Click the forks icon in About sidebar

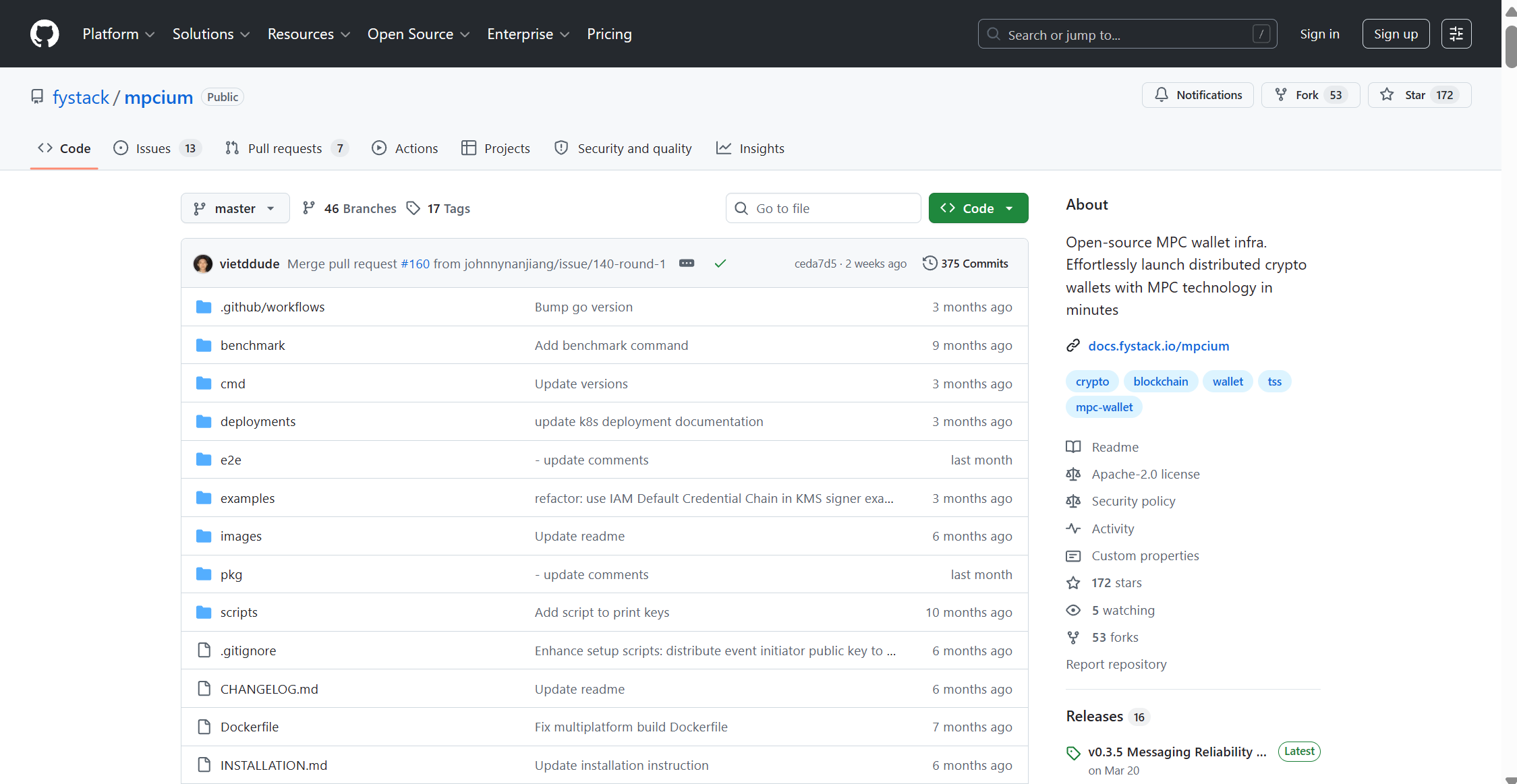pos(1073,638)
